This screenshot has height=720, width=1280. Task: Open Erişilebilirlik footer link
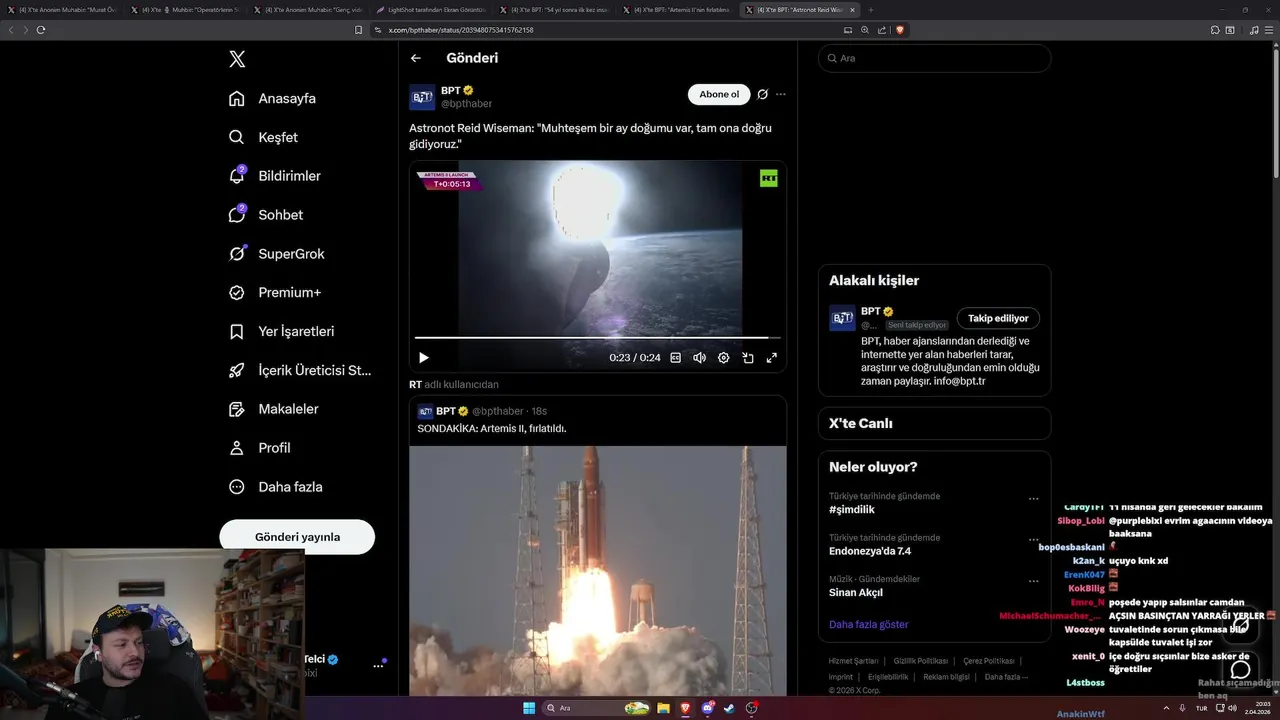pos(888,677)
